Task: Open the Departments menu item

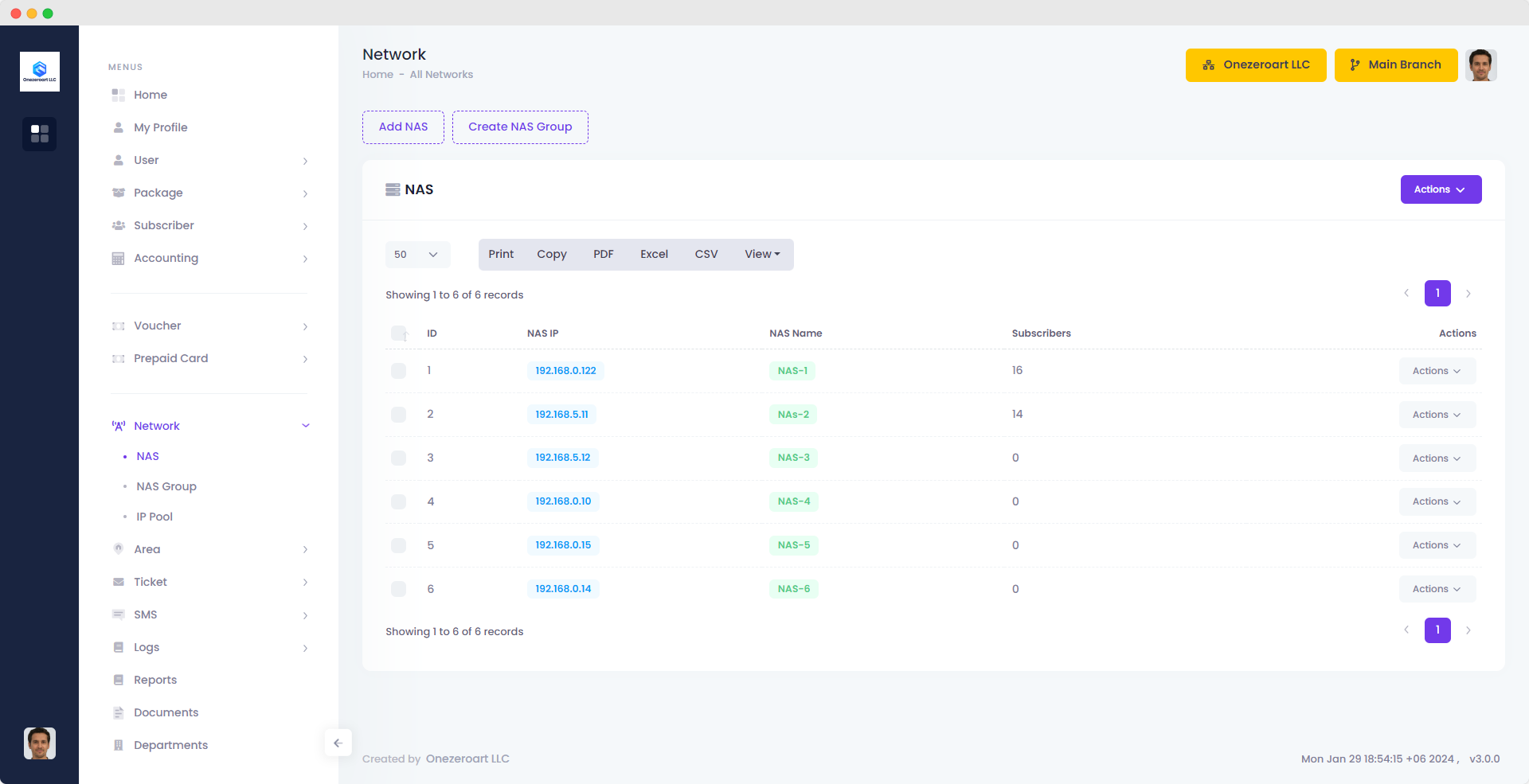Action: click(170, 745)
